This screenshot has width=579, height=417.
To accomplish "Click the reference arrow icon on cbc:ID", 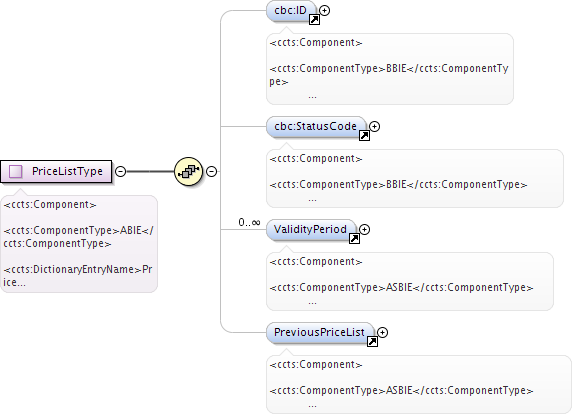I will pyautogui.click(x=314, y=20).
